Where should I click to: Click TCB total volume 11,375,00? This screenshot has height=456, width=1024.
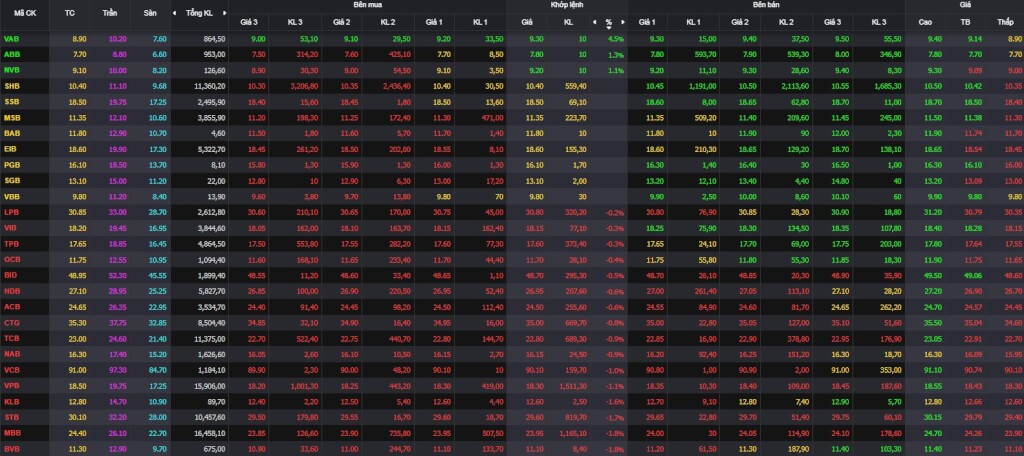(x=210, y=338)
